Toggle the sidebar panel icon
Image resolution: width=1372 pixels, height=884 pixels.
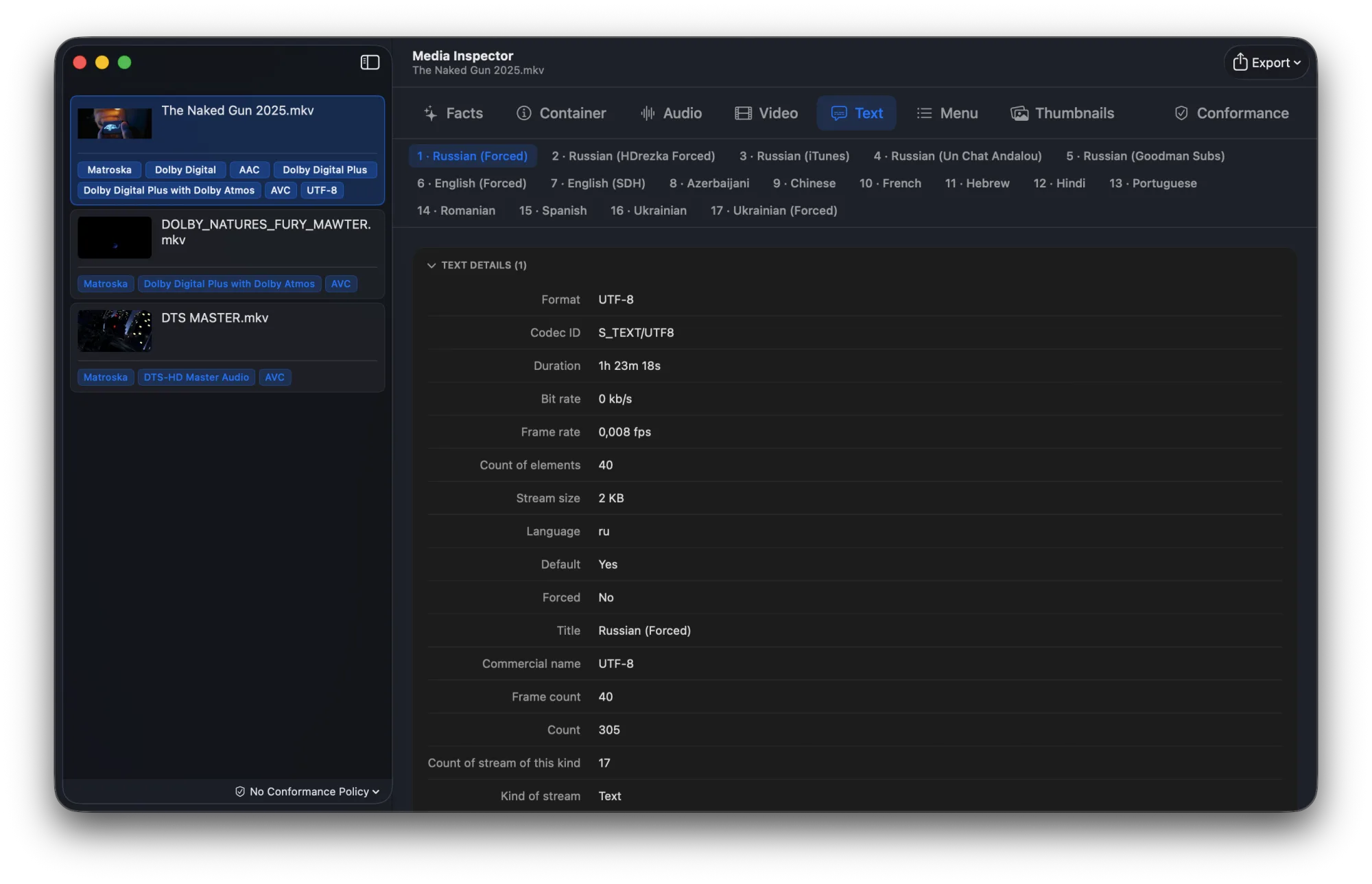(x=370, y=62)
